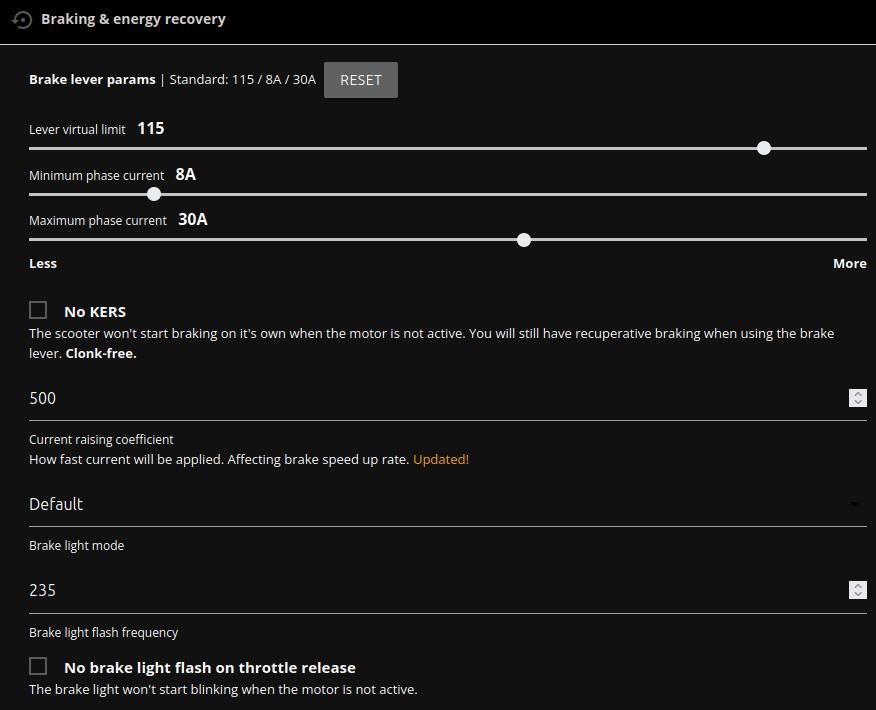
Task: Enable the No KERS checkbox
Action: pos(38,310)
